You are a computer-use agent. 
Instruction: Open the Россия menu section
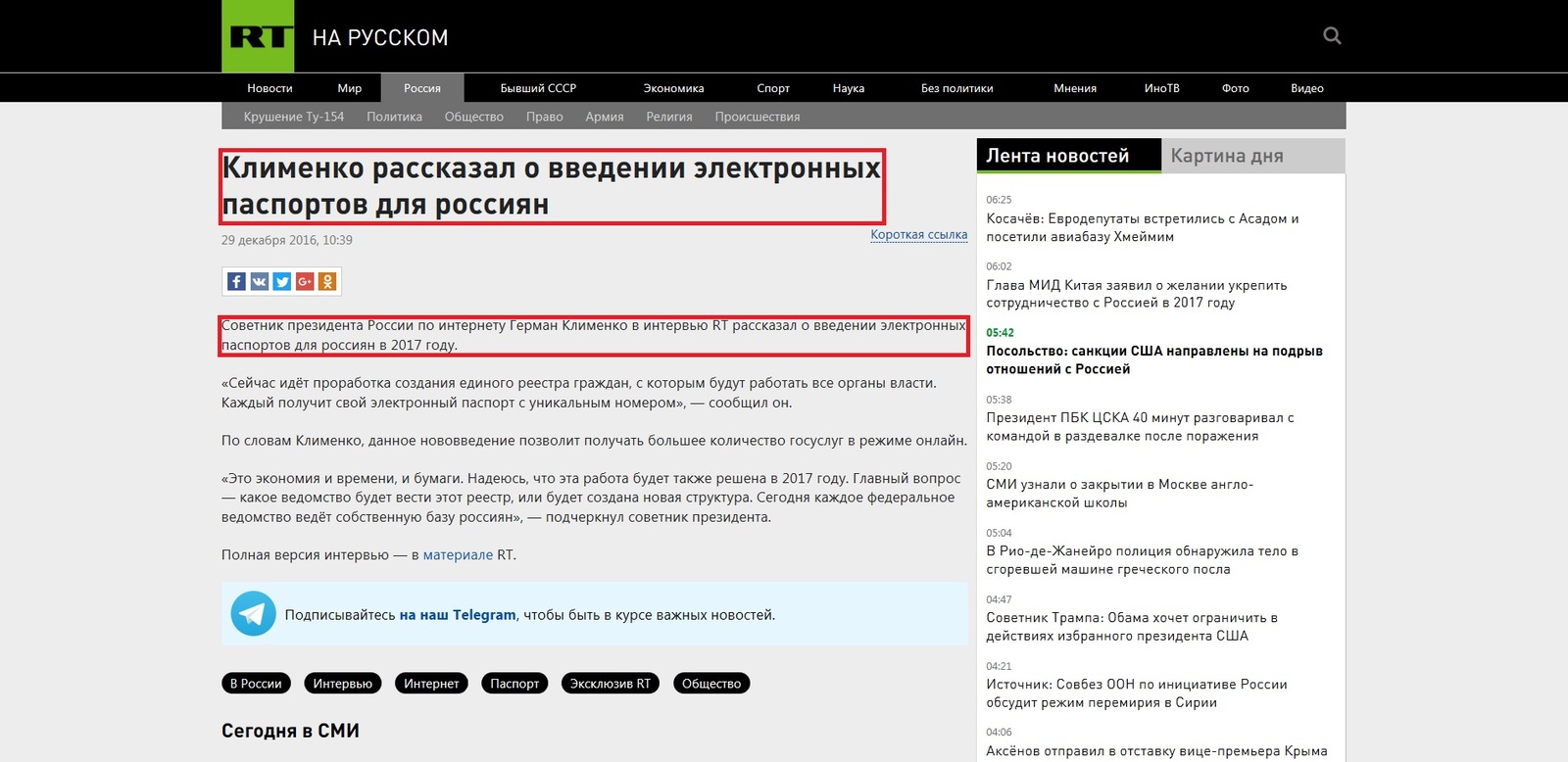[x=422, y=88]
